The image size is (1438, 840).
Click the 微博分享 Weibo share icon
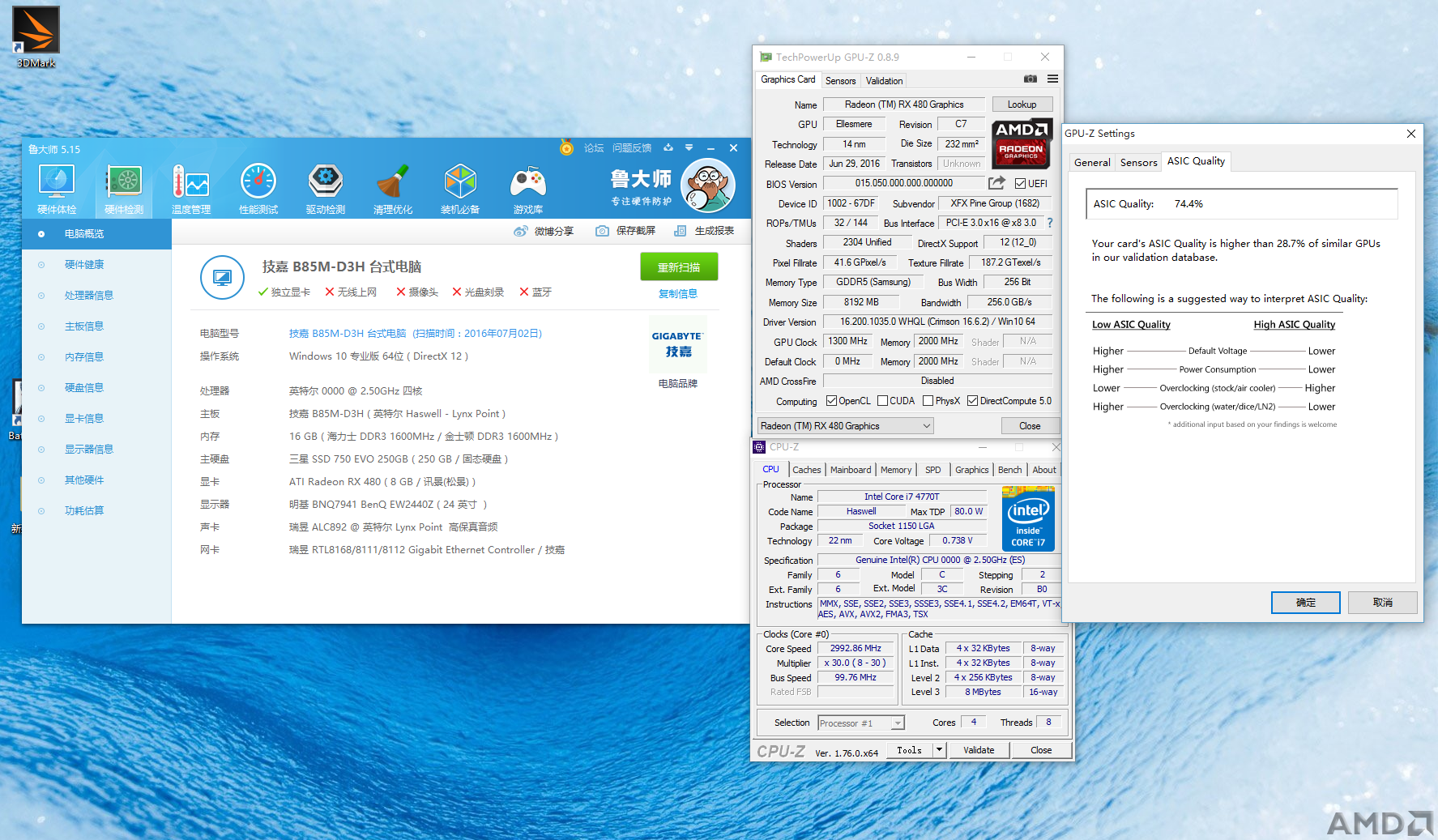521,231
